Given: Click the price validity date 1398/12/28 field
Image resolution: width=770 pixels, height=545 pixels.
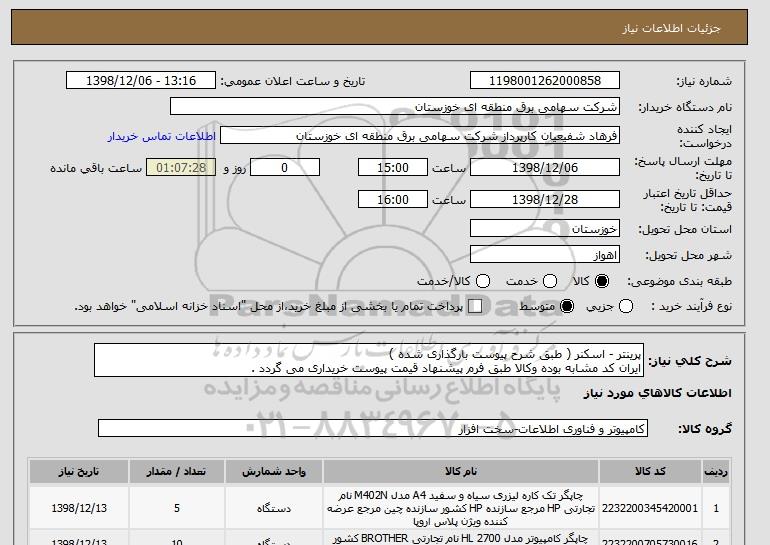Looking at the screenshot, I should click(545, 199).
